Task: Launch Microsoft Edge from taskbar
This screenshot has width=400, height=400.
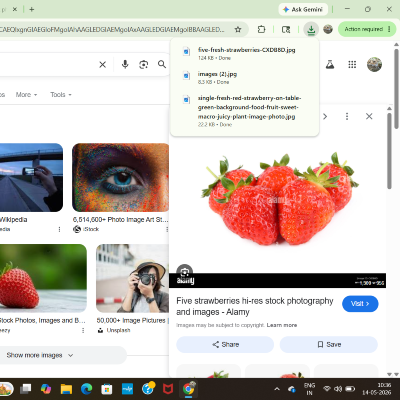Action: [86, 389]
